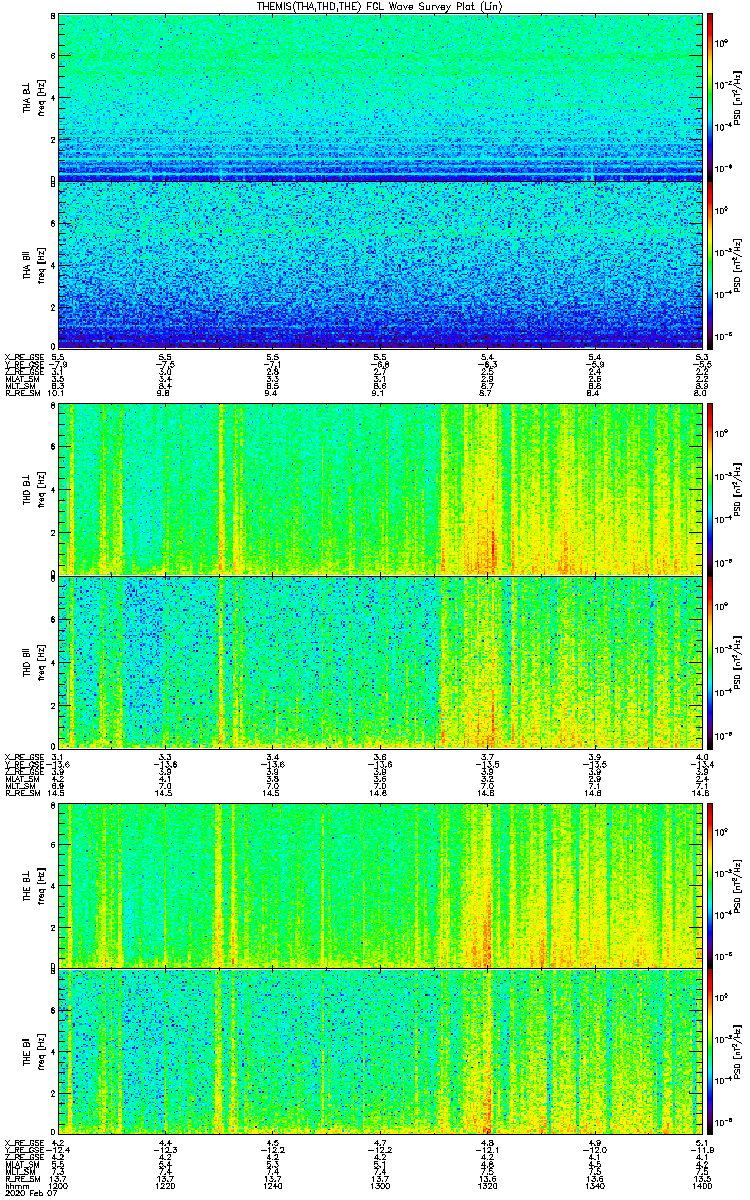Click the color bar beside THA B-perpendicular panel
750x1200 pixels.
[711, 96]
